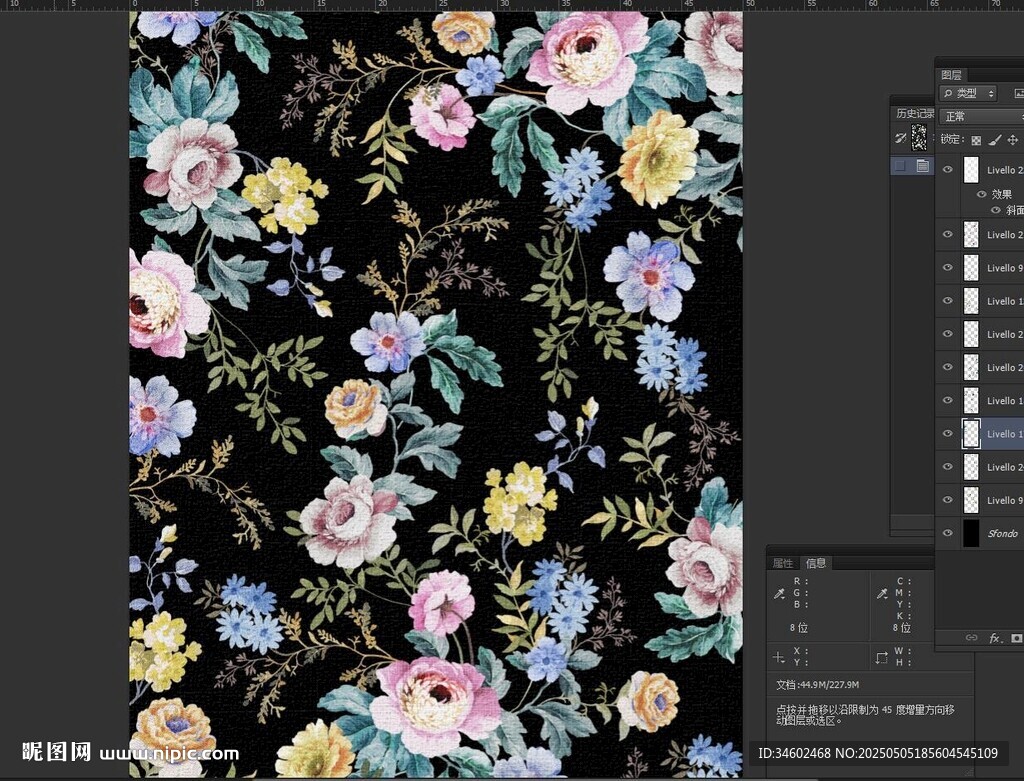Image resolution: width=1024 pixels, height=781 pixels.
Task: Switch to the 历史记录 history tab
Action: (914, 113)
